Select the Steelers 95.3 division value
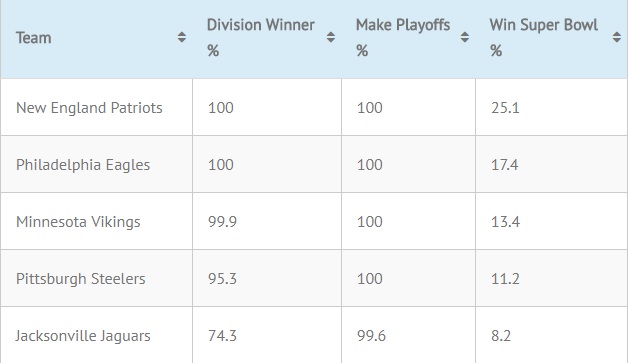The width and height of the screenshot is (628, 363). (x=222, y=278)
